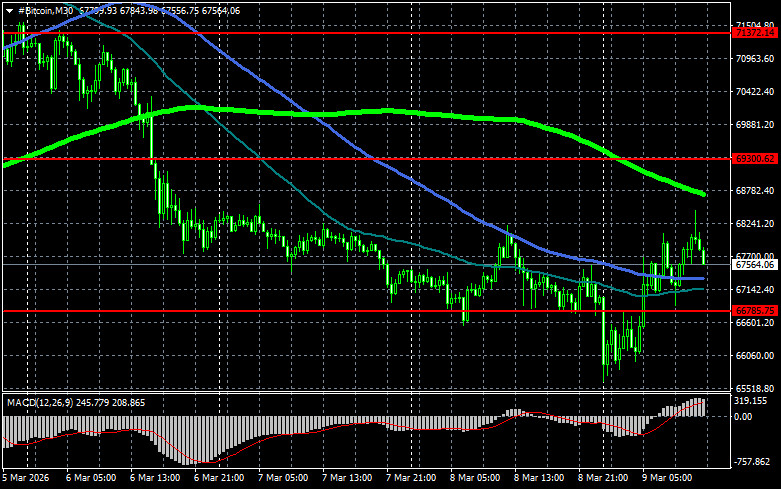Click the 6 Mar 13:00 time label
781x489 pixels.
155,478
